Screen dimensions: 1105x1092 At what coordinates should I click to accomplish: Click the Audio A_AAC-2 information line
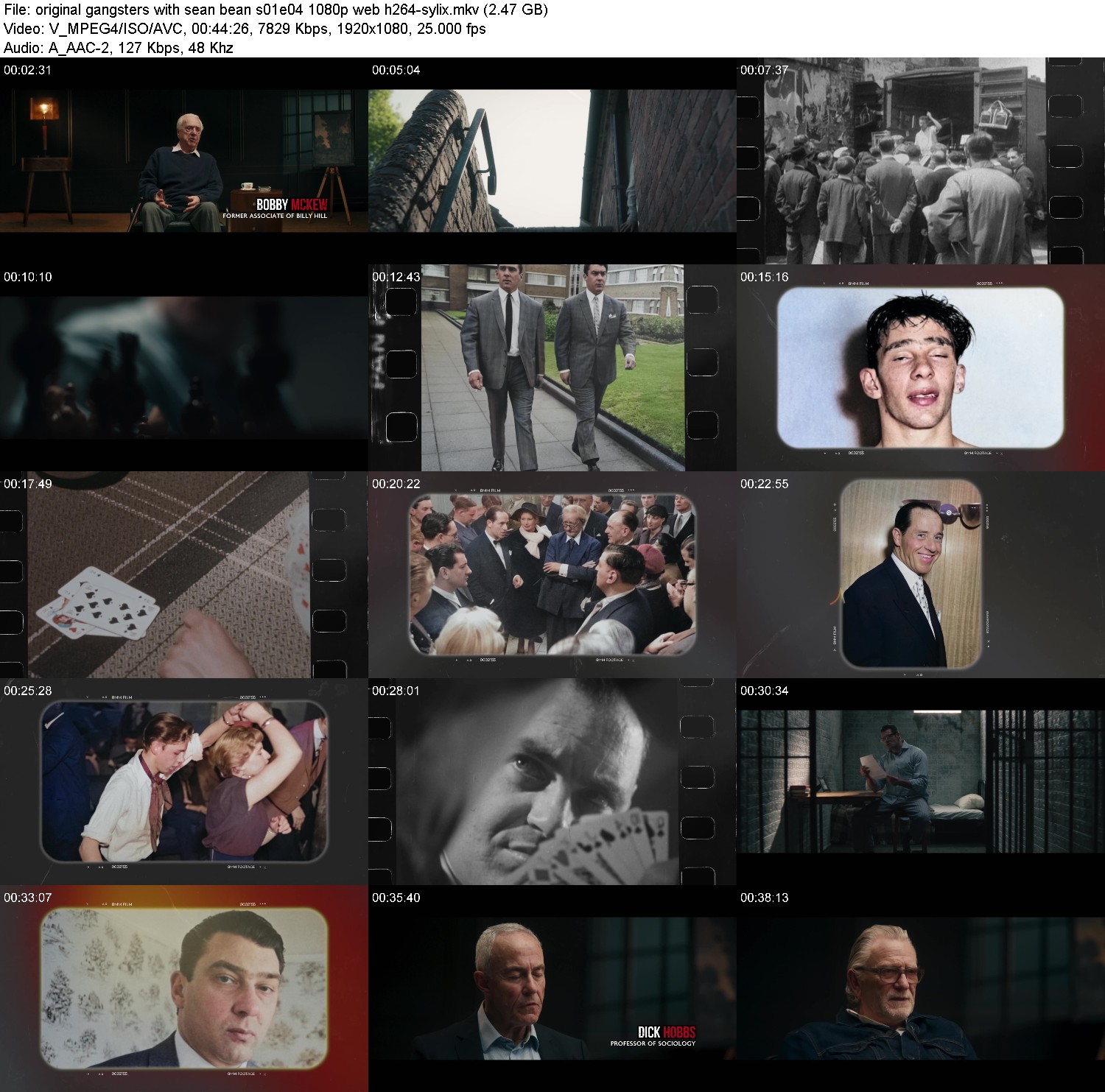point(119,48)
